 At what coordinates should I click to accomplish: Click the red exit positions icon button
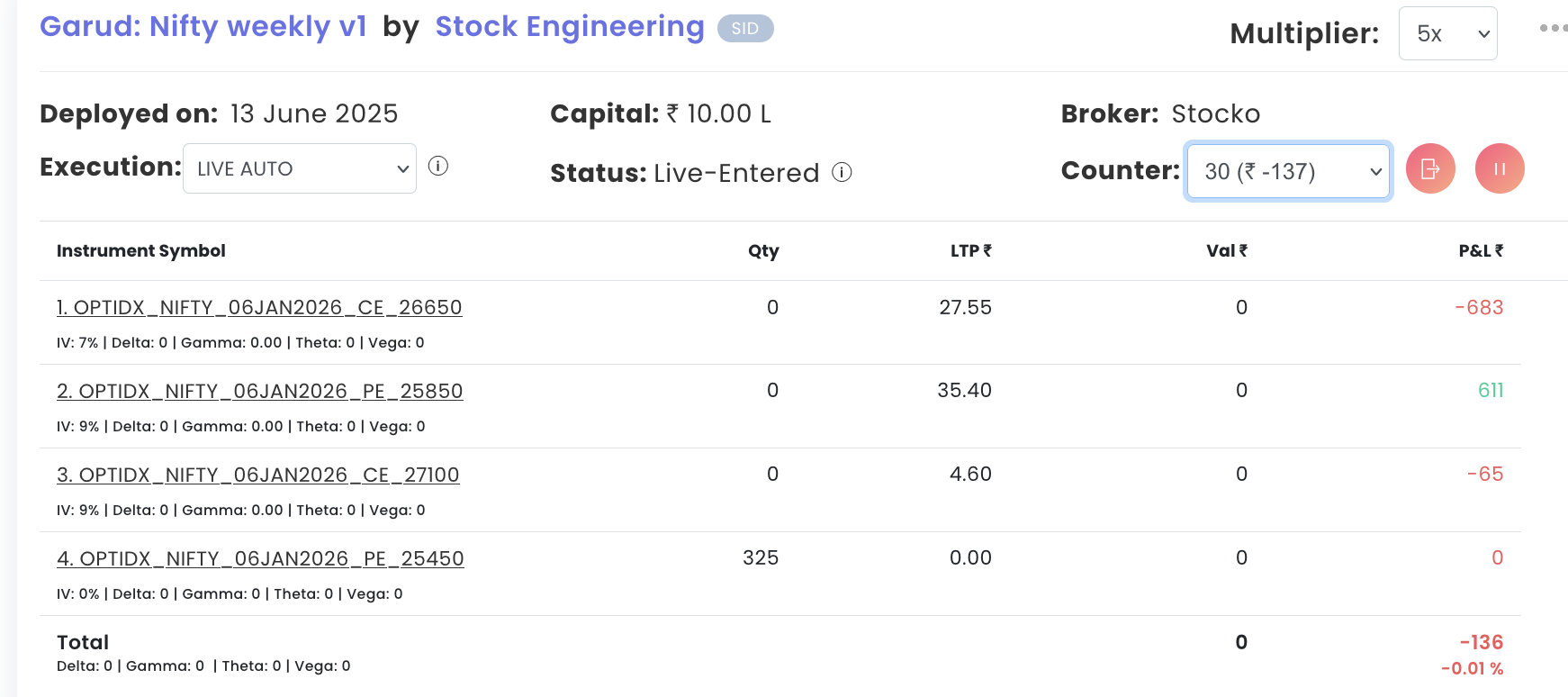(1430, 168)
